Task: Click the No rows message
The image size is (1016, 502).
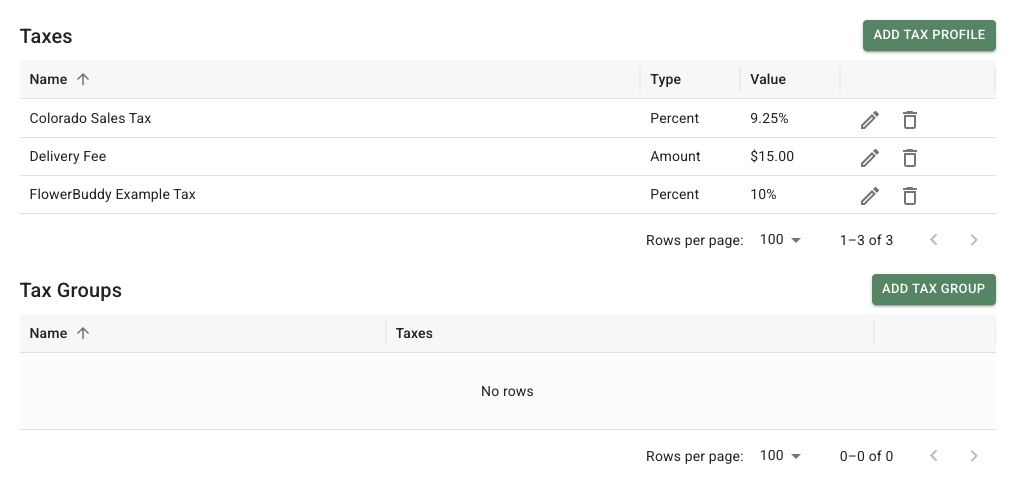Action: 507,391
